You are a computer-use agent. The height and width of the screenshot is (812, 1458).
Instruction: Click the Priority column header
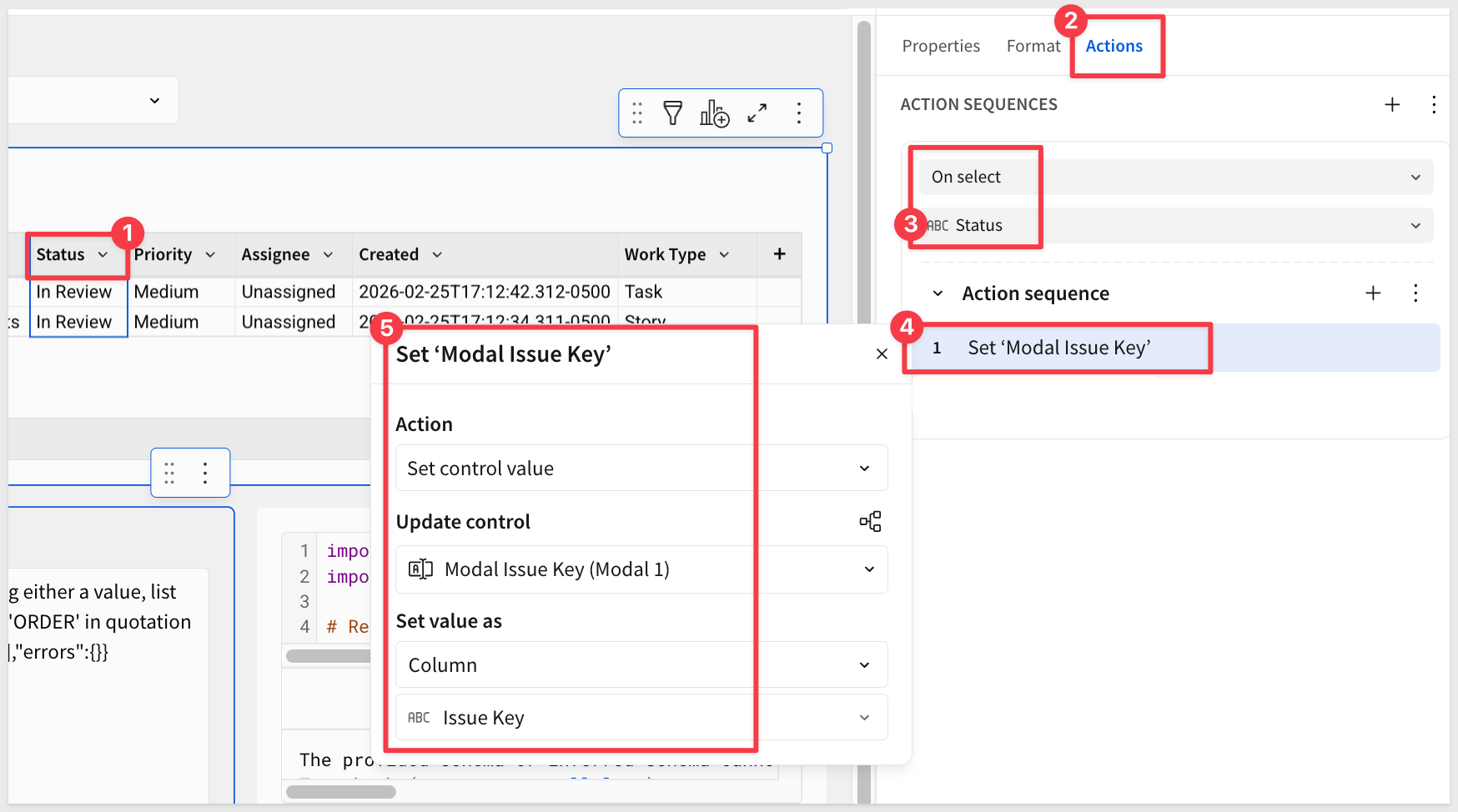point(163,254)
